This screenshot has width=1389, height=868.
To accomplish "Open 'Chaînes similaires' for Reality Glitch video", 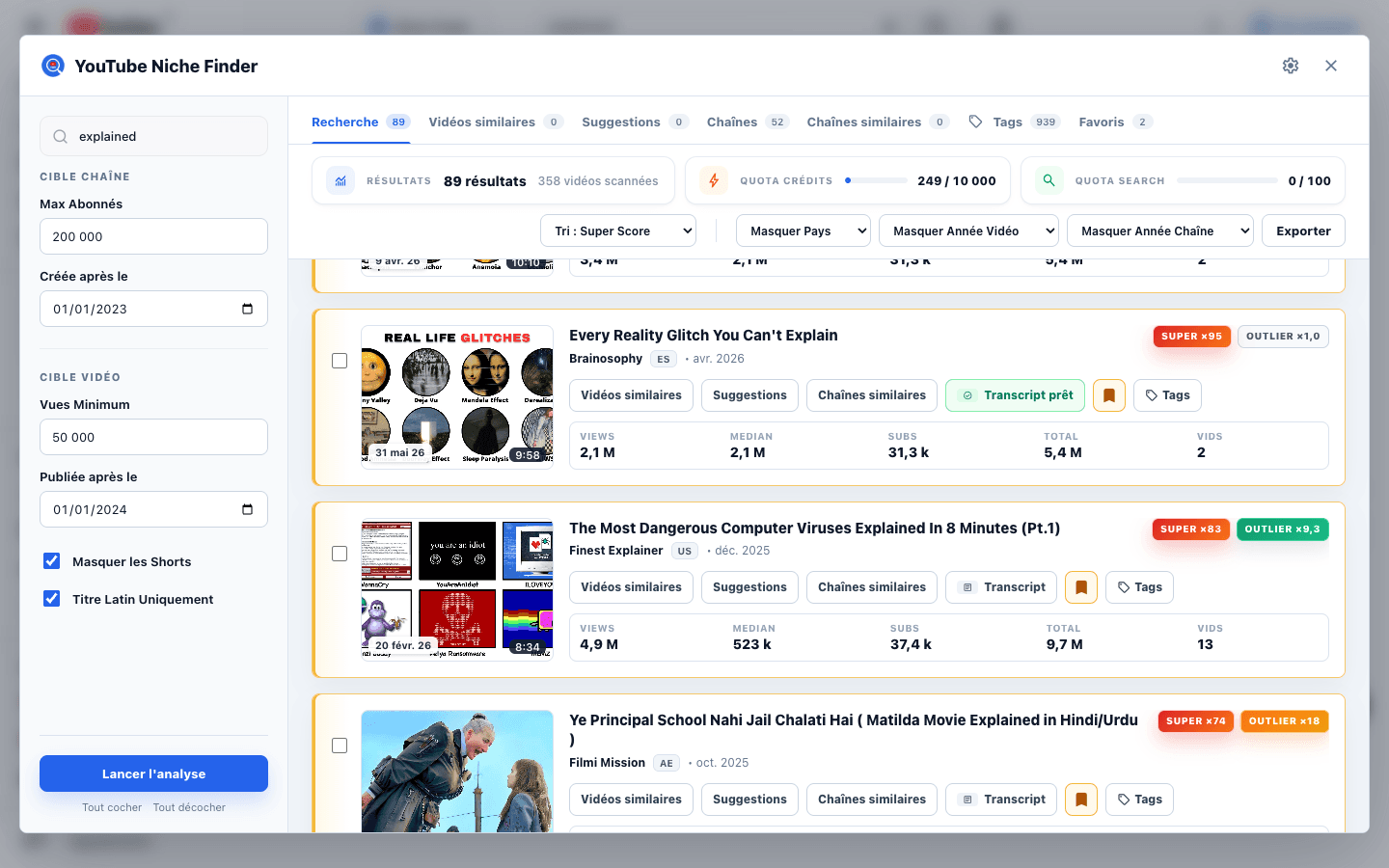I will tap(872, 395).
